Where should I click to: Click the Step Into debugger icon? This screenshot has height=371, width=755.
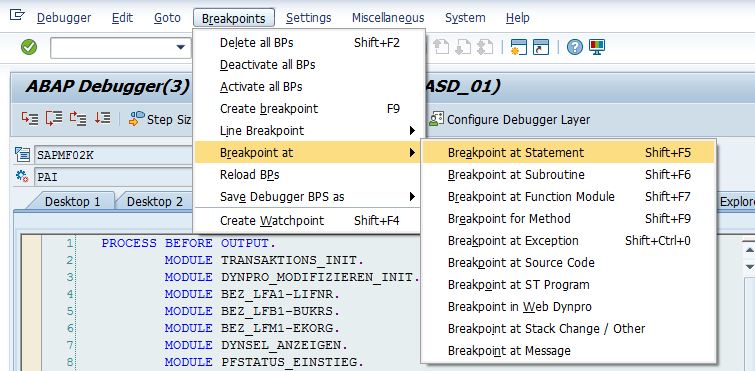29,118
